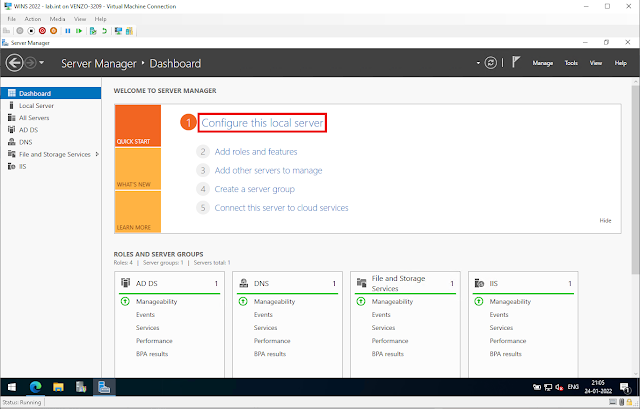Screen dimensions: 640x409
Task: Click Add other servers to manage
Action: point(268,170)
